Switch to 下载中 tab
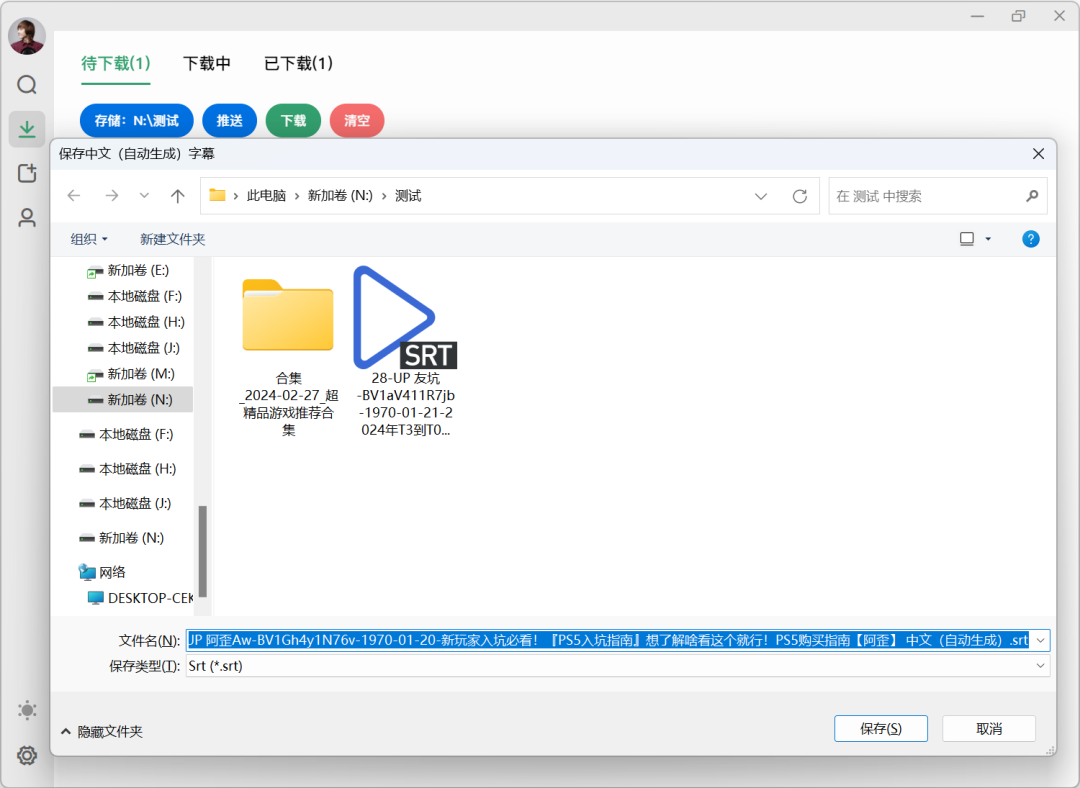 pyautogui.click(x=207, y=64)
